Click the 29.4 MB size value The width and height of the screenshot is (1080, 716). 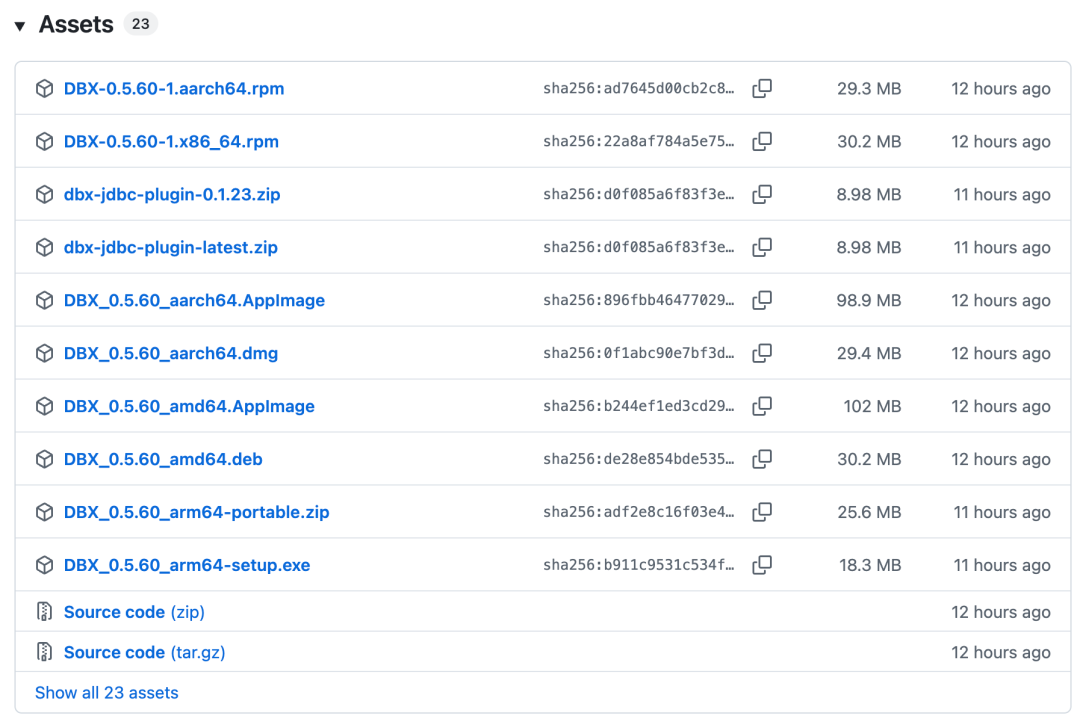click(869, 354)
